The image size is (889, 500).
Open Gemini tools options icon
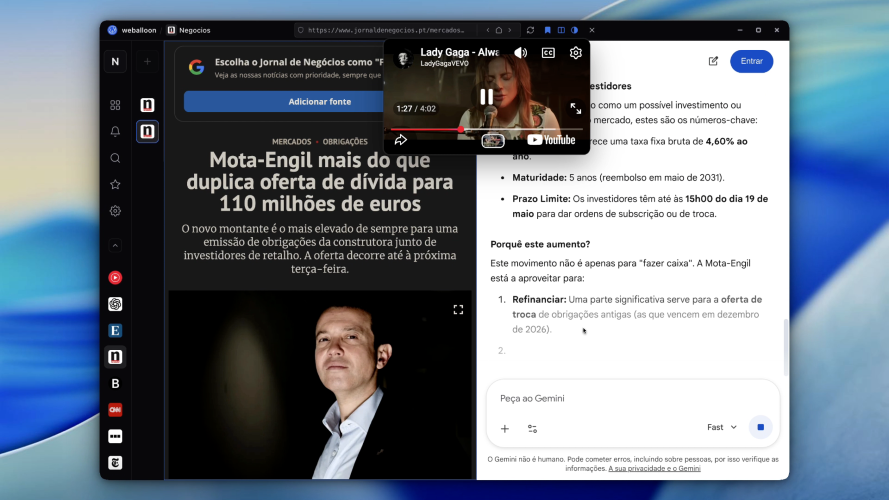pos(532,429)
